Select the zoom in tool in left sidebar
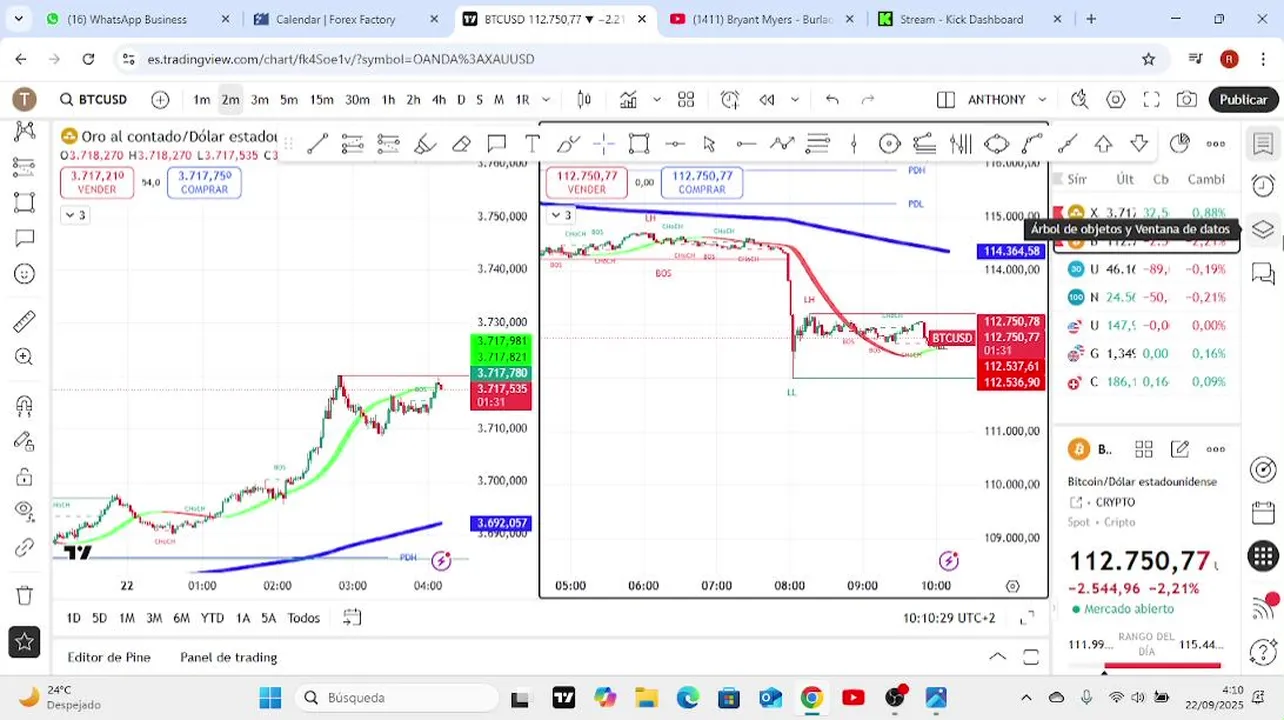 (x=24, y=357)
